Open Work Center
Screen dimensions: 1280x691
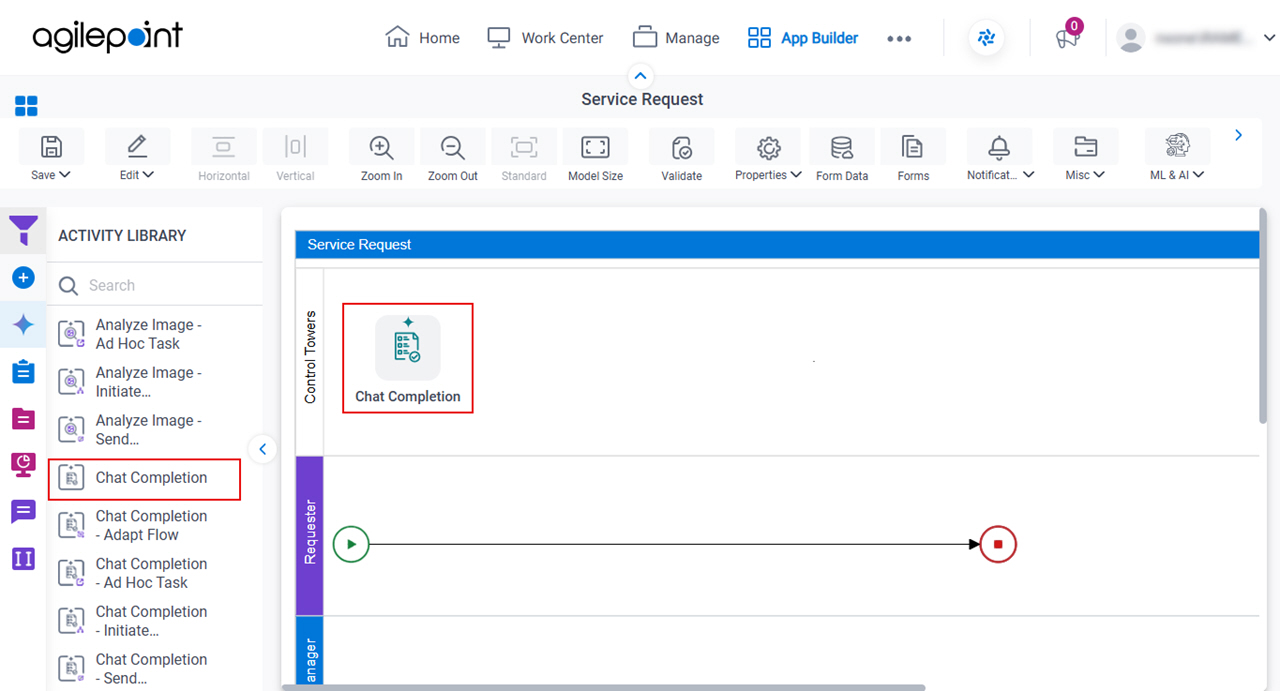[545, 38]
